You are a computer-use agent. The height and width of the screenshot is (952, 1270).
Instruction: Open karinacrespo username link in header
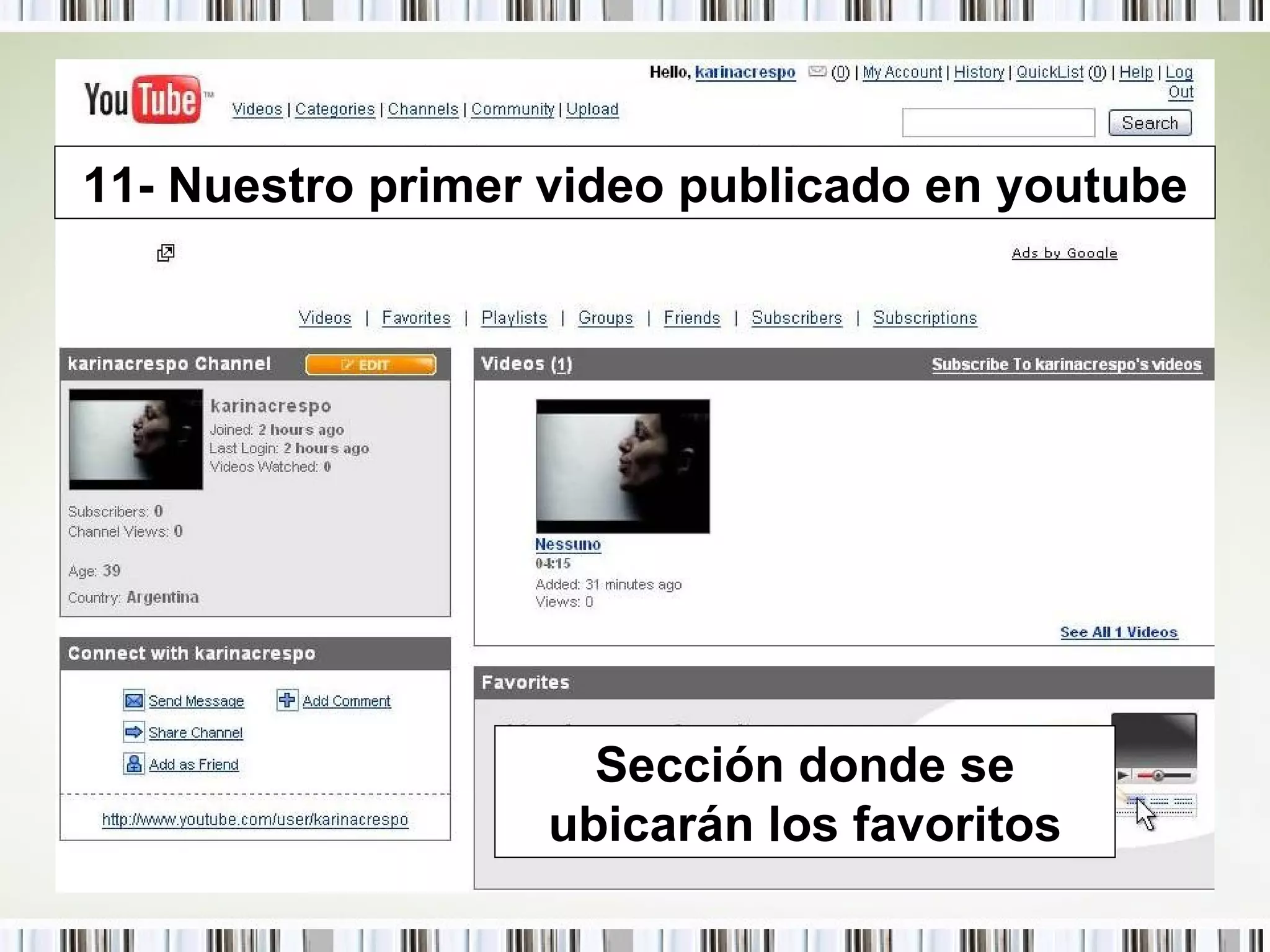(x=745, y=73)
